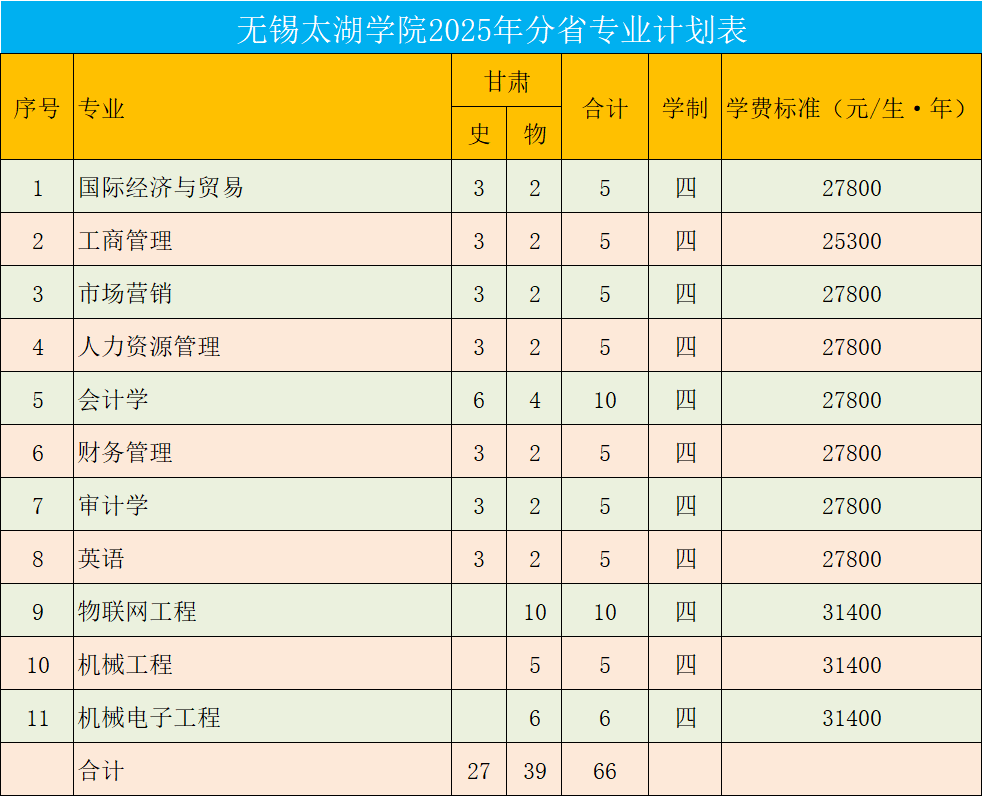Click the total 5 in 工商管理 row
The width and height of the screenshot is (983, 797).
click(x=604, y=241)
